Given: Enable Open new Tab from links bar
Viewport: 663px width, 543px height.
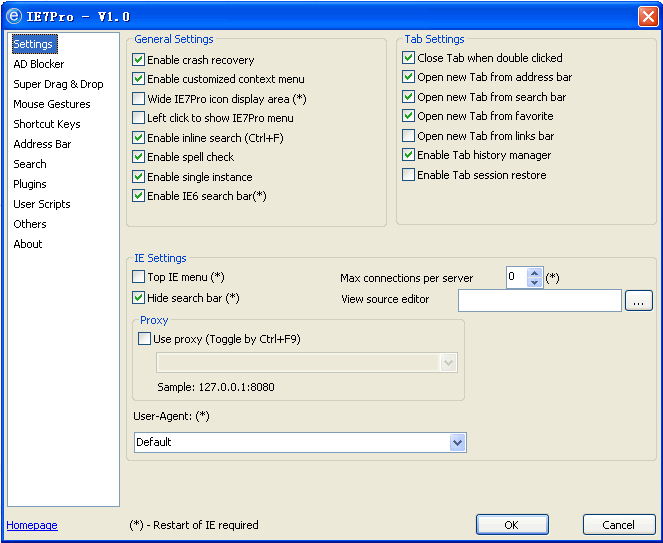Looking at the screenshot, I should point(408,136).
